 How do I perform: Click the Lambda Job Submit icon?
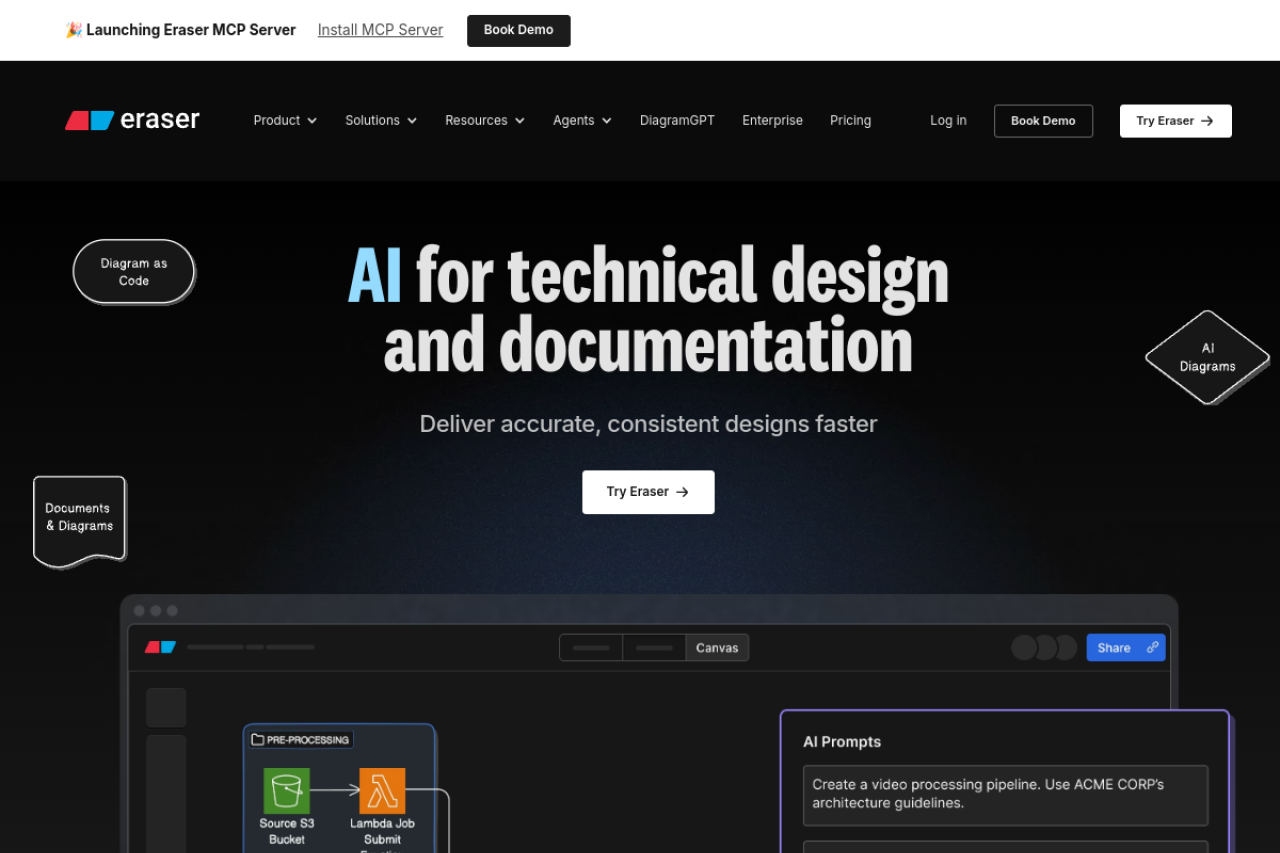click(x=382, y=790)
